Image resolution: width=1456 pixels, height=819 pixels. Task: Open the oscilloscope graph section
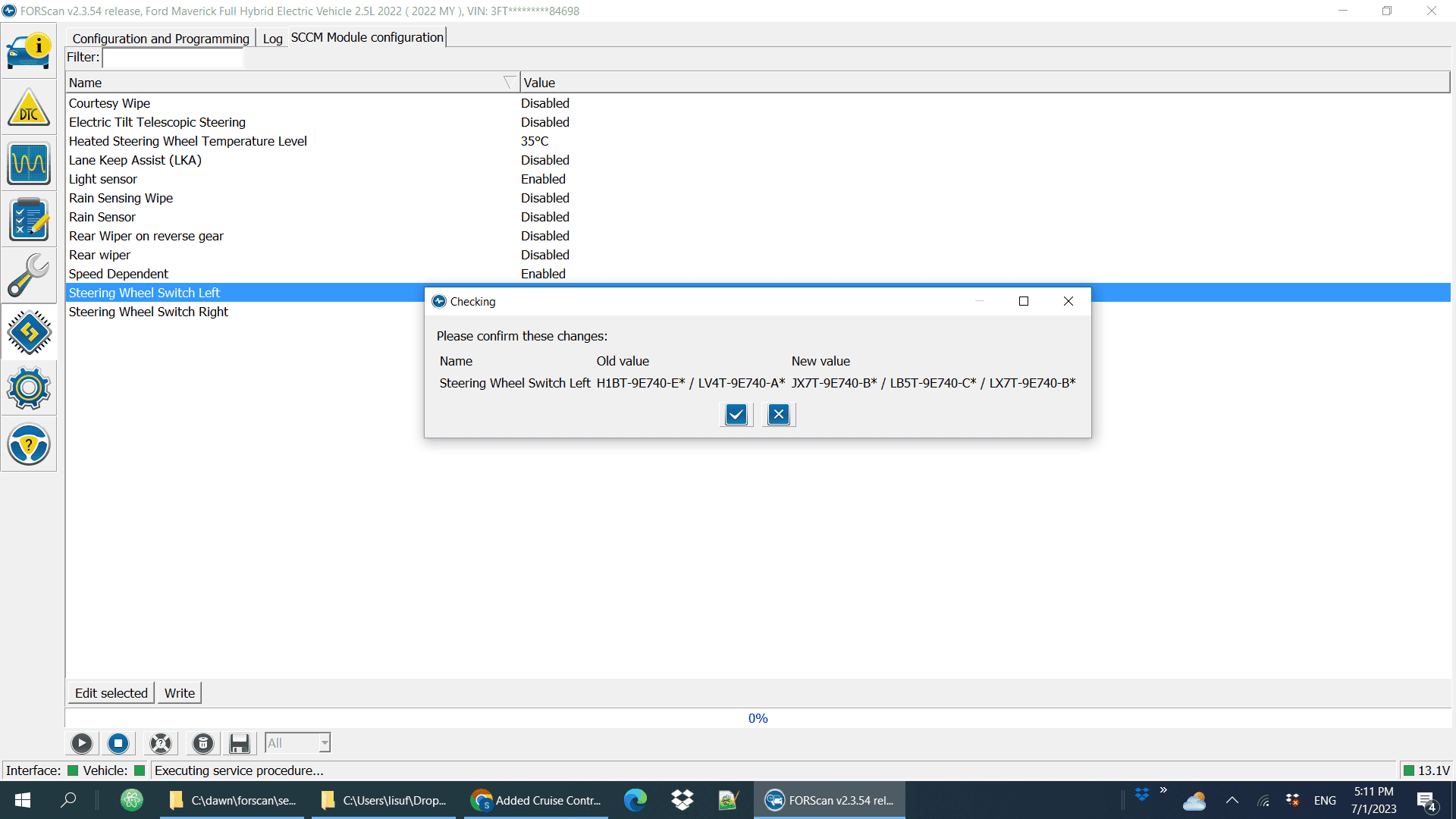29,163
